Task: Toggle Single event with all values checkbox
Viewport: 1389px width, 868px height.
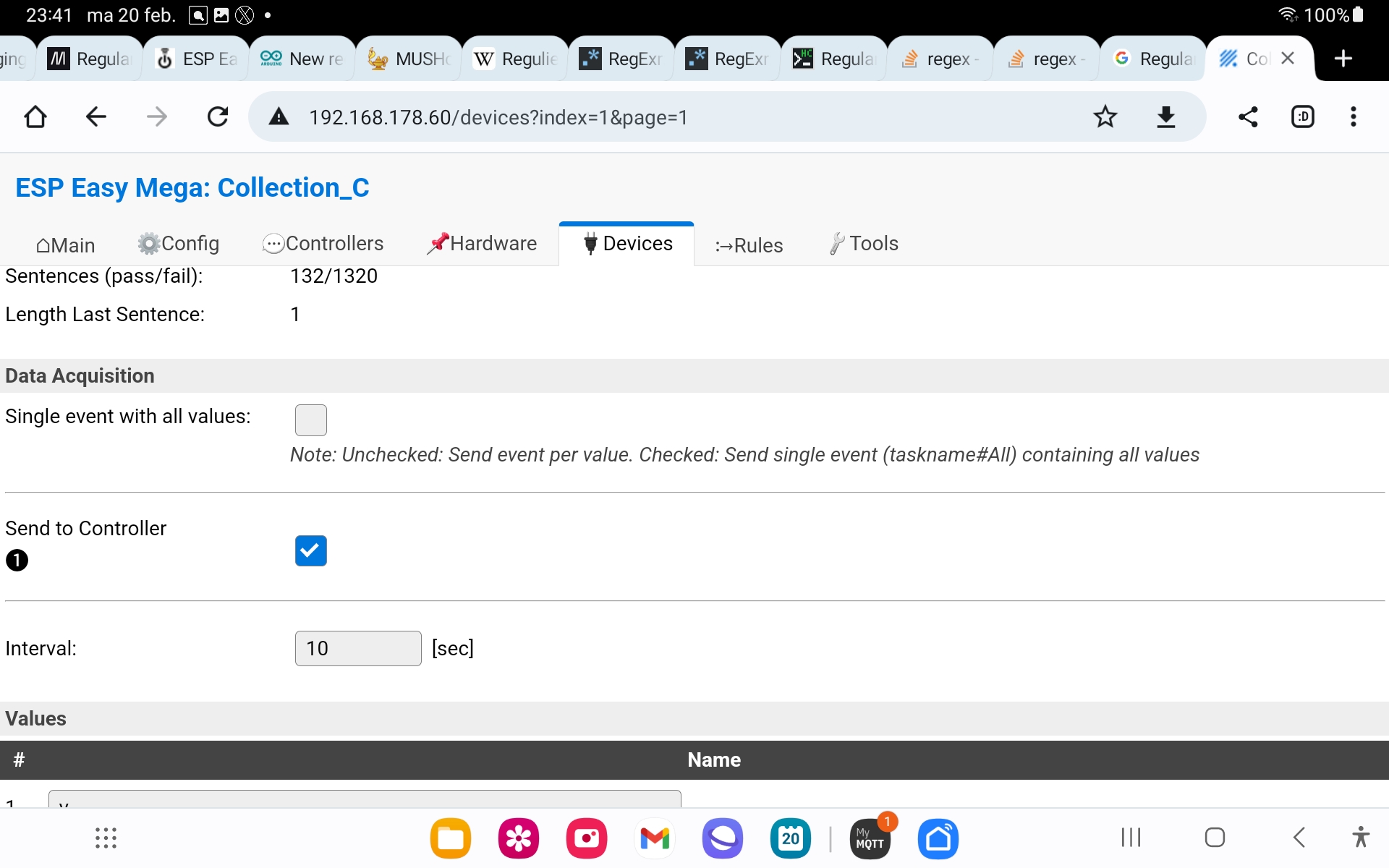Action: click(x=311, y=418)
